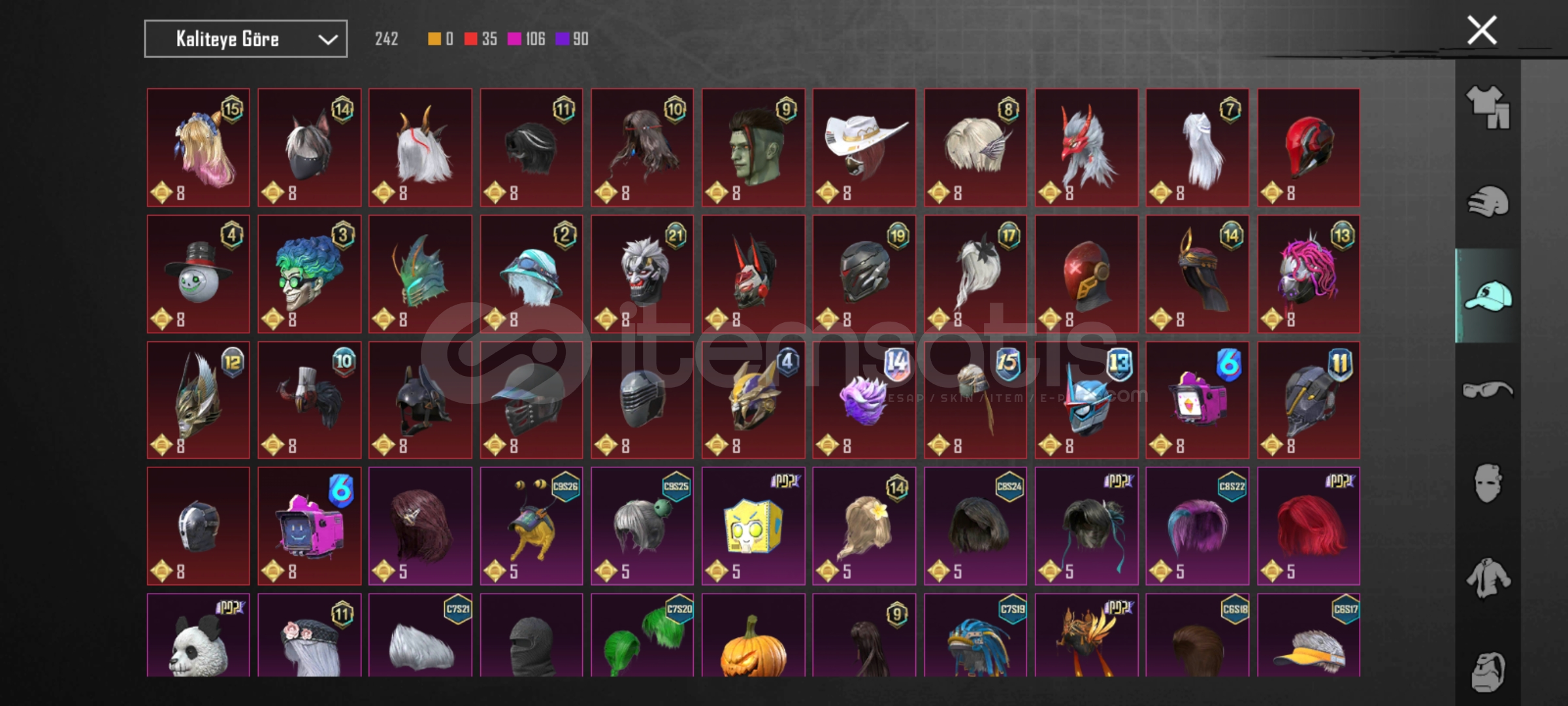This screenshot has height=706, width=1568.
Task: Click the purple quality count 90
Action: pos(572,39)
